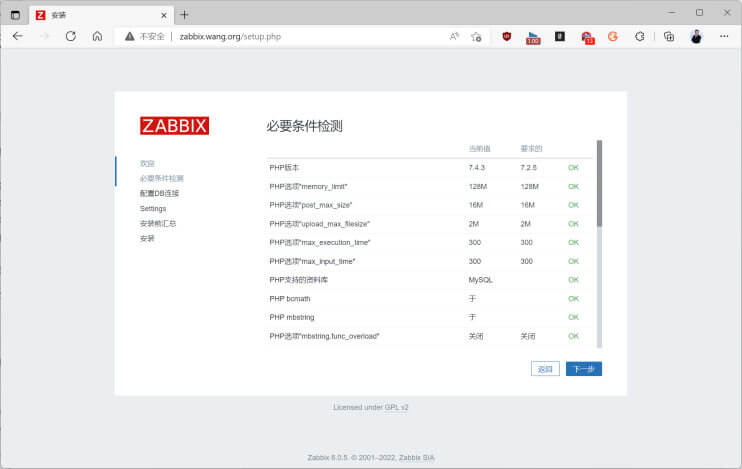Click the memory_limit option row
Image resolution: width=742 pixels, height=469 pixels.
click(429, 186)
